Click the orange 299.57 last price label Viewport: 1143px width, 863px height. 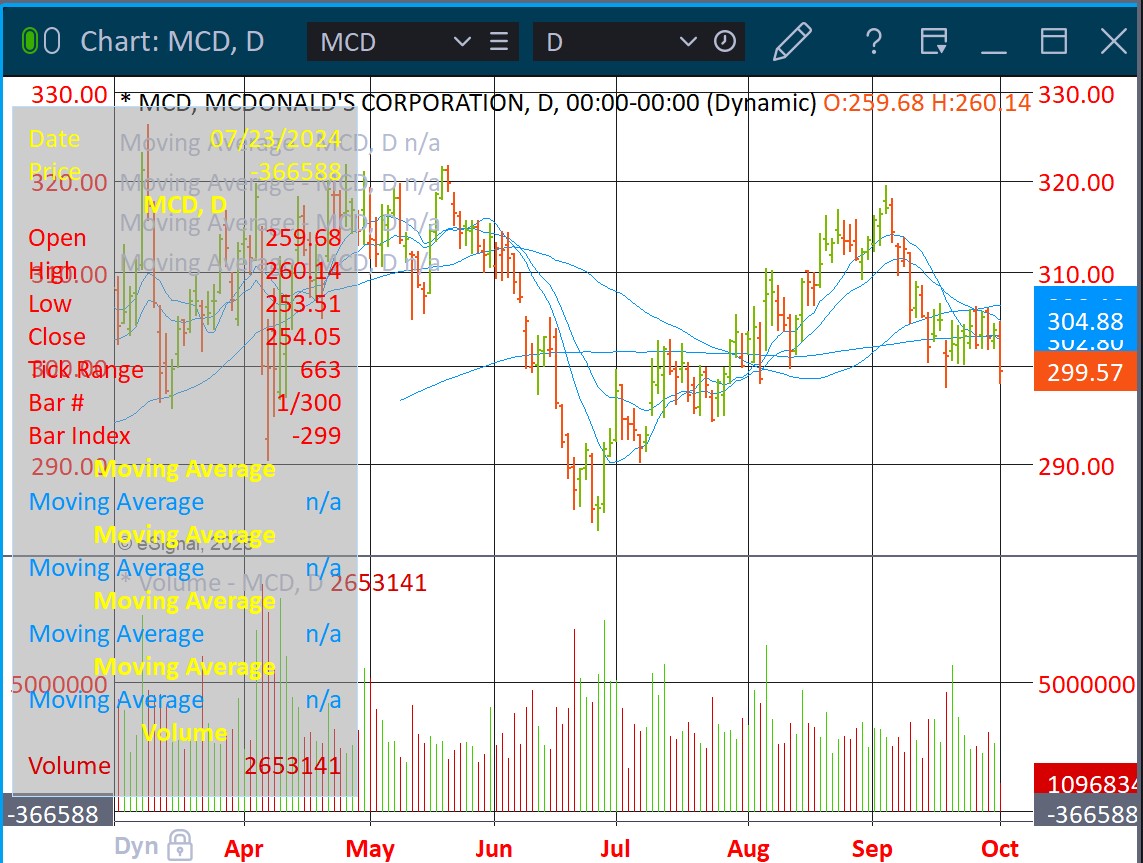click(x=1085, y=372)
